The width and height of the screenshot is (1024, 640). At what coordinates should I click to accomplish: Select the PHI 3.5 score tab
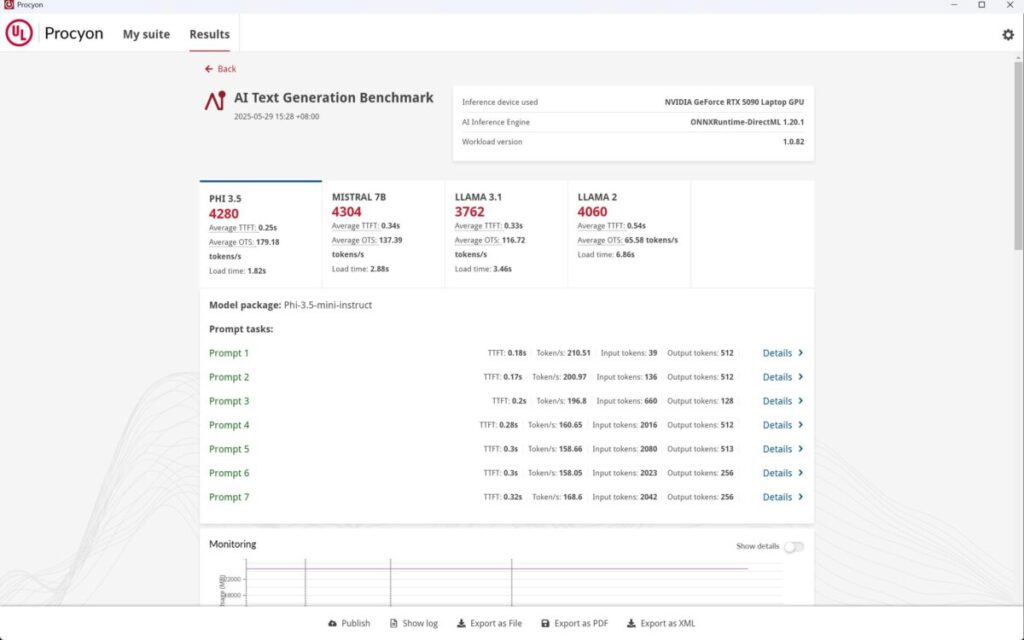[x=261, y=234]
